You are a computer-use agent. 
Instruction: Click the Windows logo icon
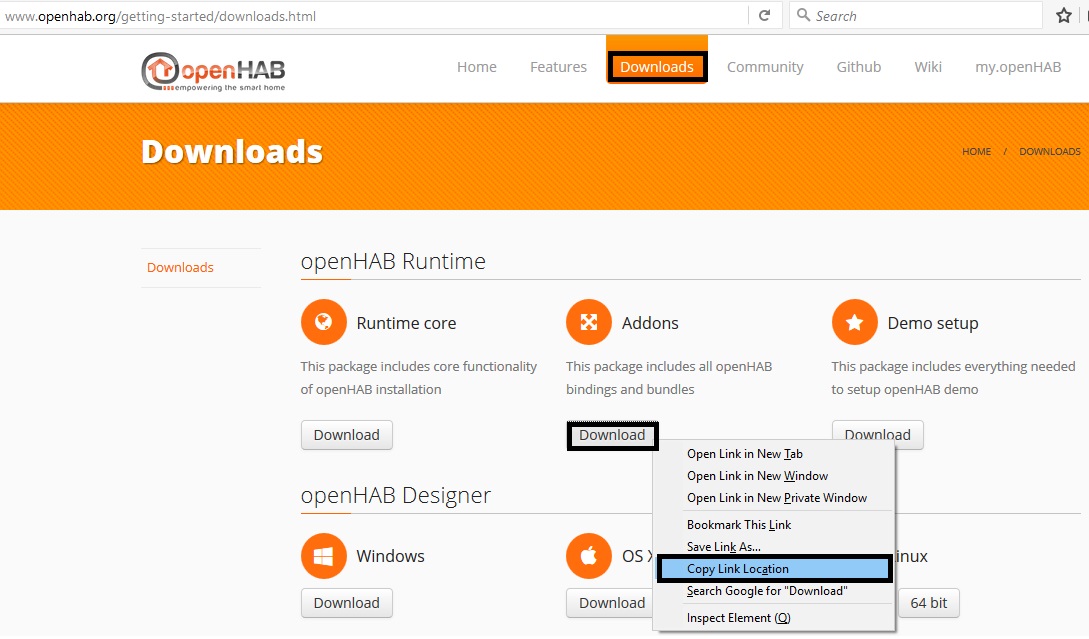tap(324, 556)
